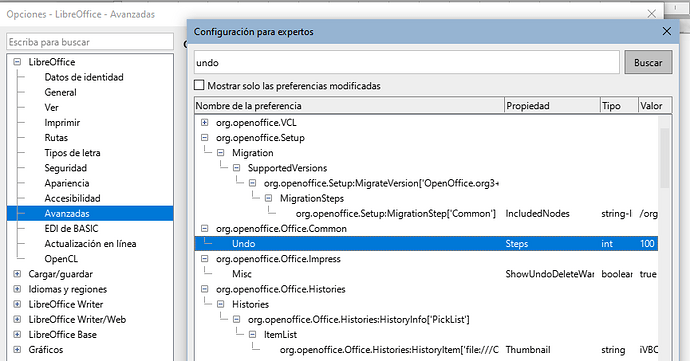
Task: Select the MigrationStep['Common'] IncludedNodes row
Action: [x=426, y=214]
